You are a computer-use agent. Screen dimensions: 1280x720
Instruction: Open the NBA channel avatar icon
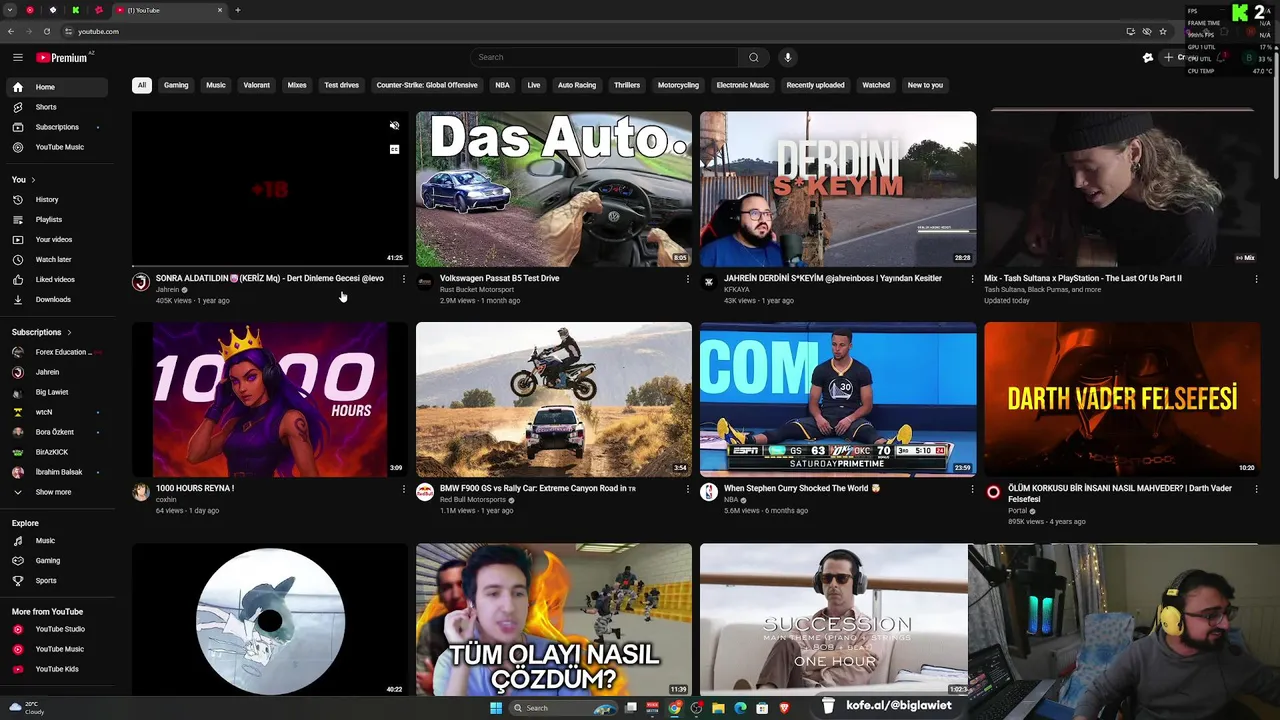(x=709, y=492)
